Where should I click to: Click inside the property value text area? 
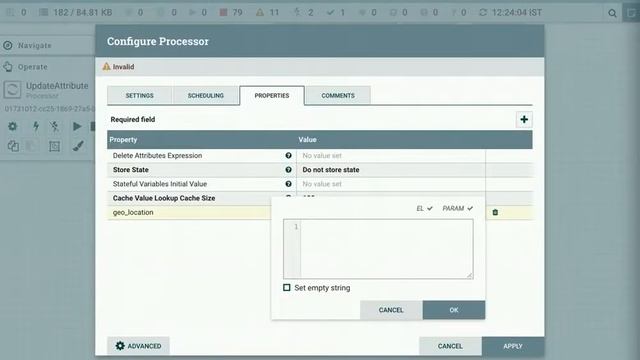[x=387, y=249]
